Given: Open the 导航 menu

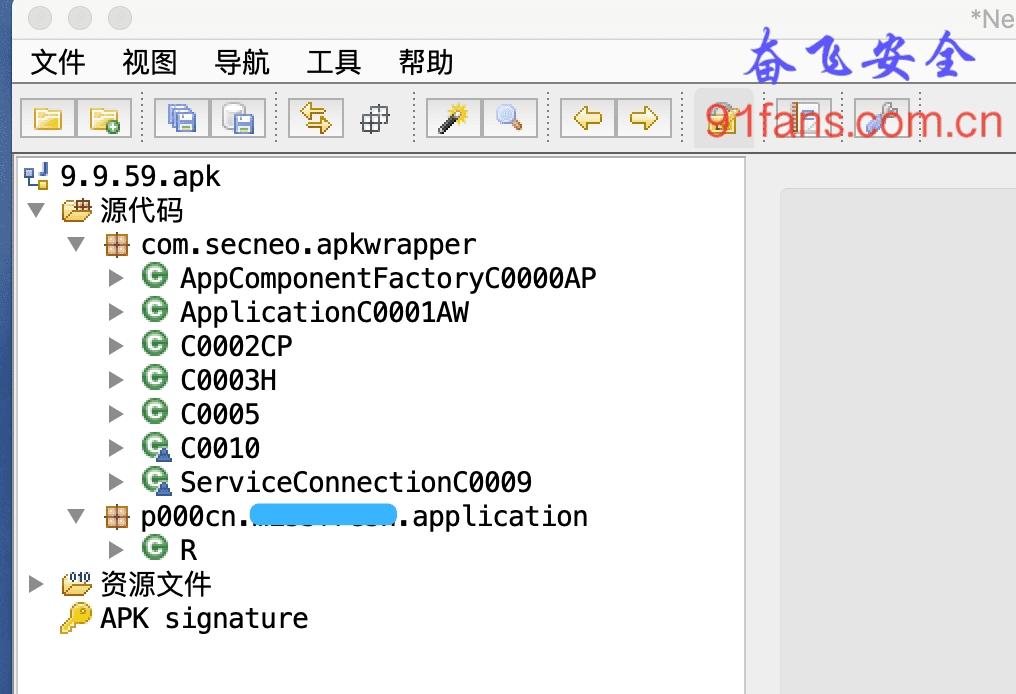Looking at the screenshot, I should [242, 62].
